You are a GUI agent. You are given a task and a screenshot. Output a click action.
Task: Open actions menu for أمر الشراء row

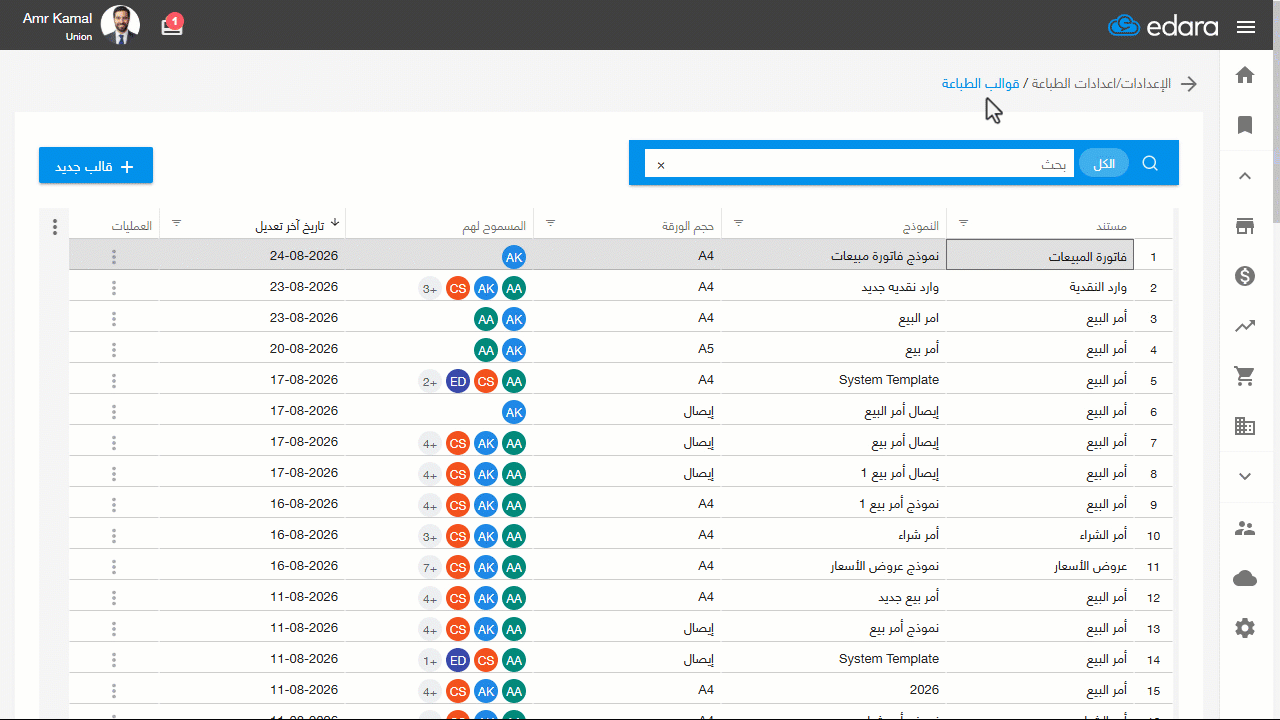point(114,536)
